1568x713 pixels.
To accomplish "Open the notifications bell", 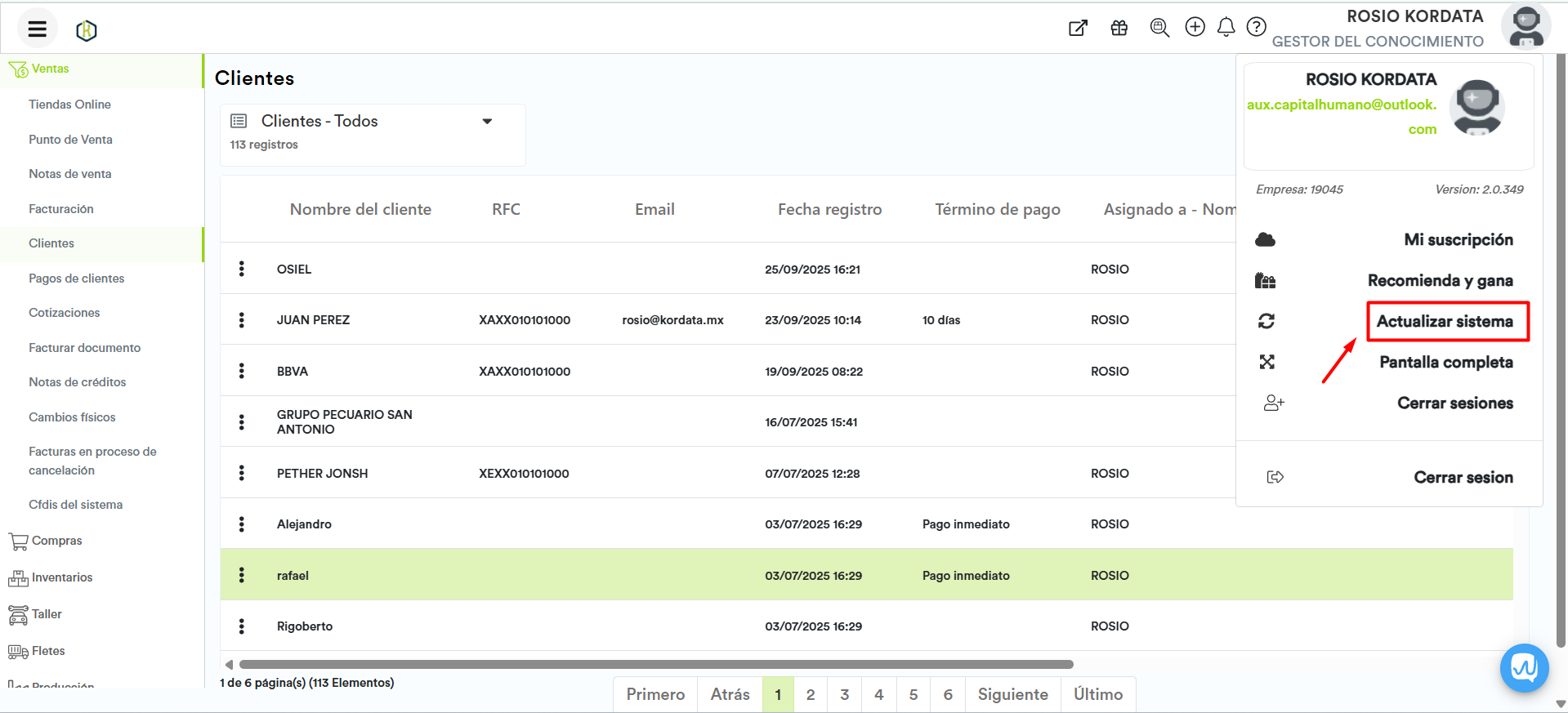I will tap(1226, 28).
